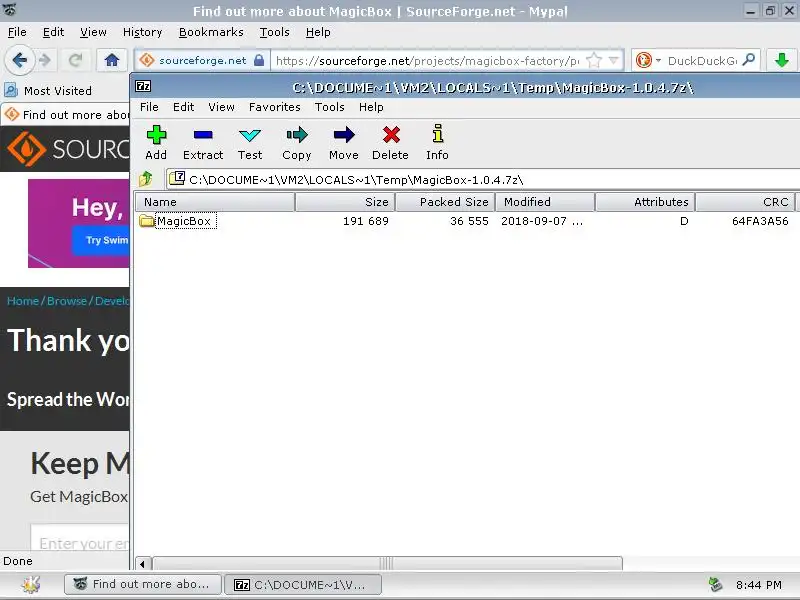Open the 7-Zip Edit menu
Image resolution: width=800 pixels, height=600 pixels.
click(x=183, y=107)
